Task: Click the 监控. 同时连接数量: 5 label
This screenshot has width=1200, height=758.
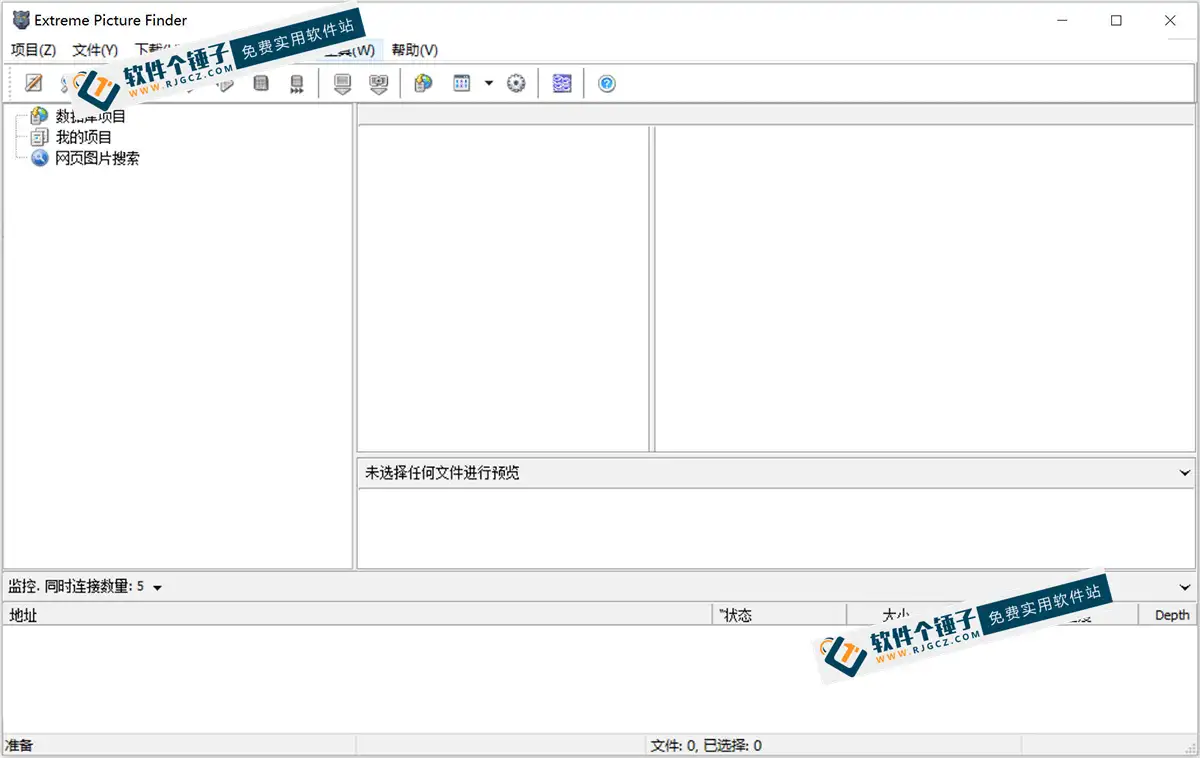Action: tap(76, 587)
